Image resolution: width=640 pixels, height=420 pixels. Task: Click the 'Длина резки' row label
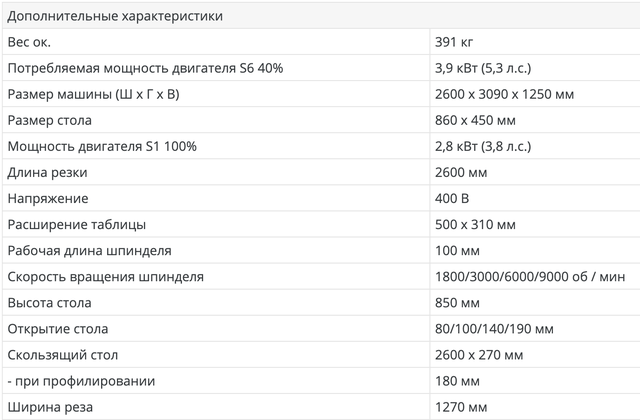tap(47, 172)
